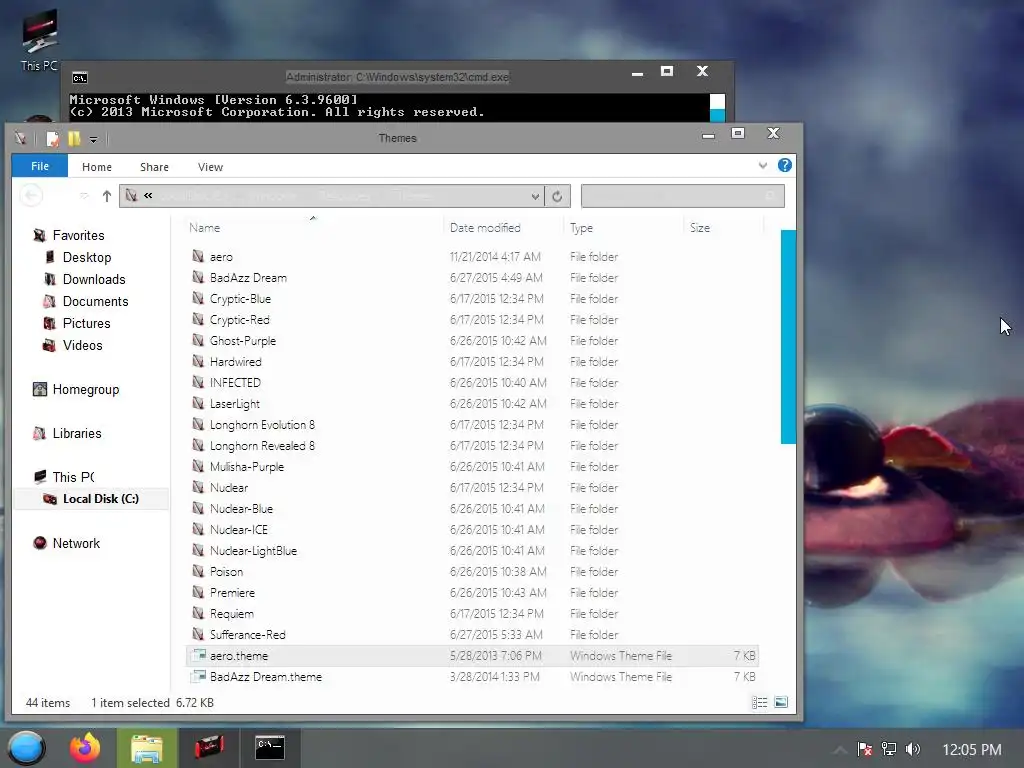This screenshot has width=1024, height=768.
Task: Click the search box in Themes window
Action: (682, 196)
